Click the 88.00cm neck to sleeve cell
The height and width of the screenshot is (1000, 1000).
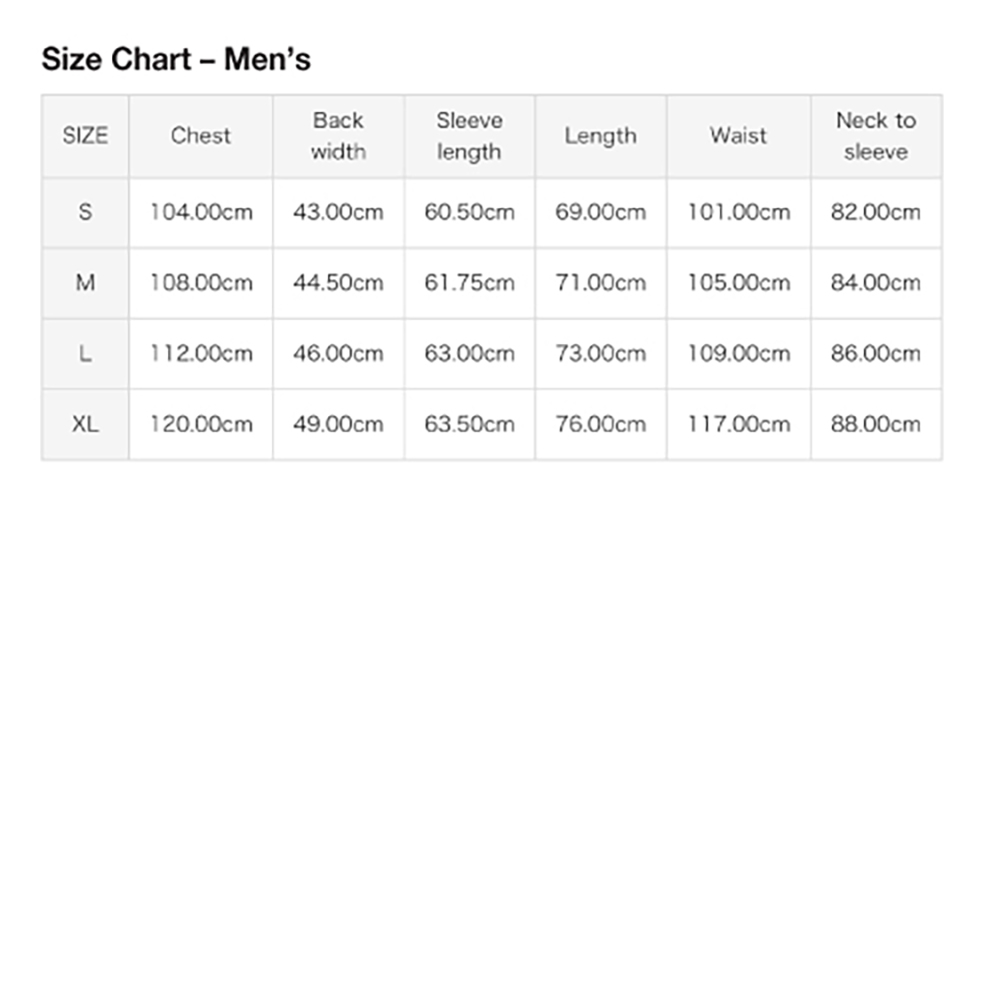876,424
